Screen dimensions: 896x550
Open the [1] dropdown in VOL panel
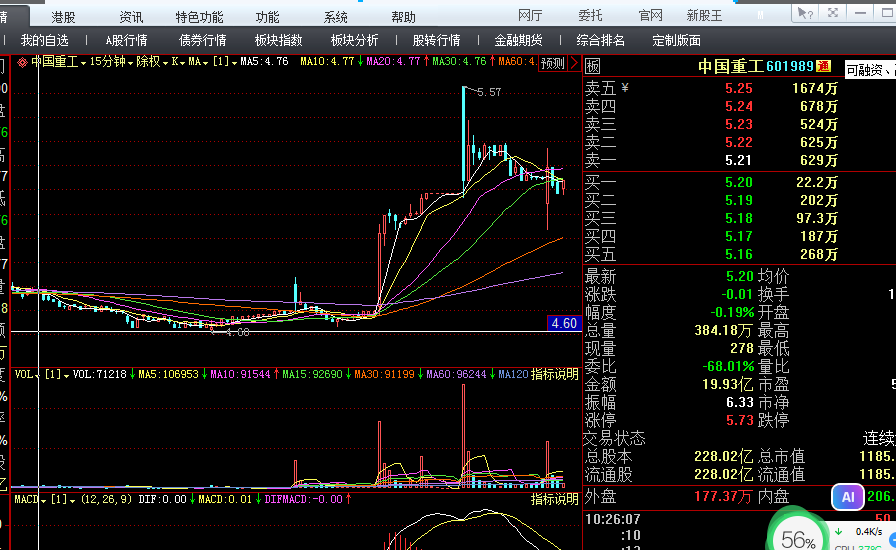tap(57, 374)
